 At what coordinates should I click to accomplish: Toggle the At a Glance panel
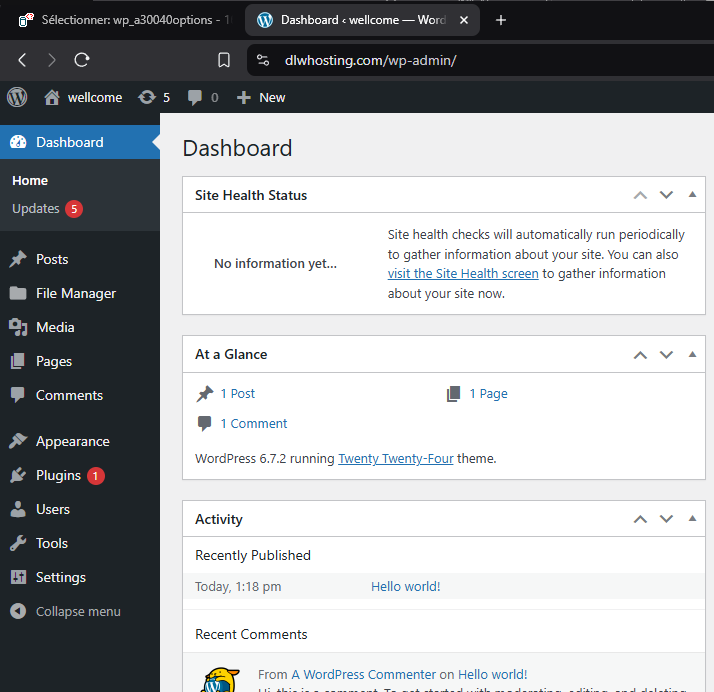tap(692, 354)
